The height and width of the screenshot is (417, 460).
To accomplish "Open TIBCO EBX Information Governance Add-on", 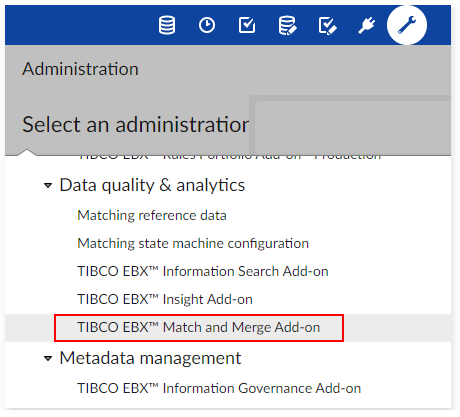I will 219,388.
